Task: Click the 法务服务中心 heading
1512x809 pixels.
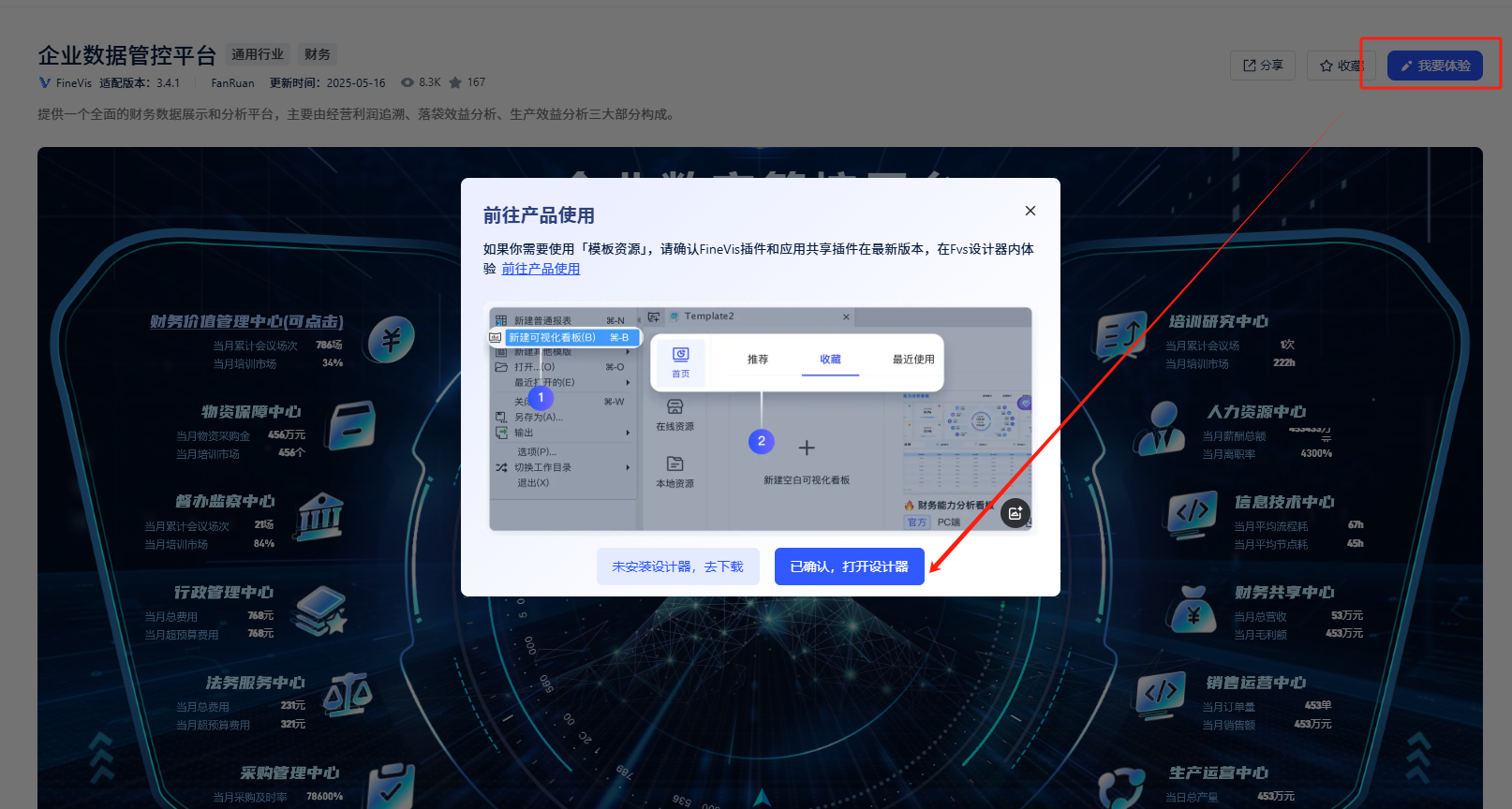Action: 256,683
